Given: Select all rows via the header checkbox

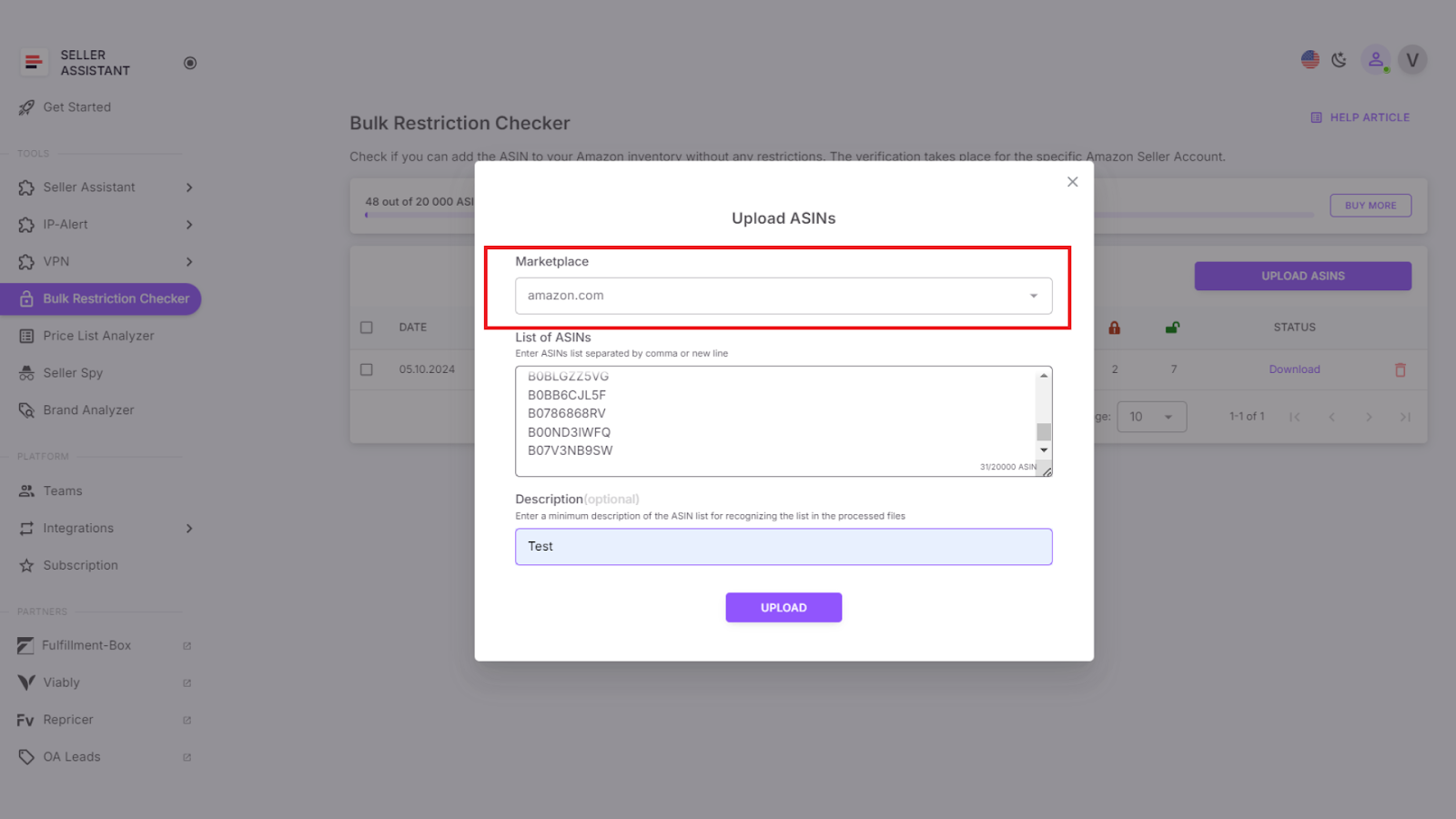Looking at the screenshot, I should (367, 327).
